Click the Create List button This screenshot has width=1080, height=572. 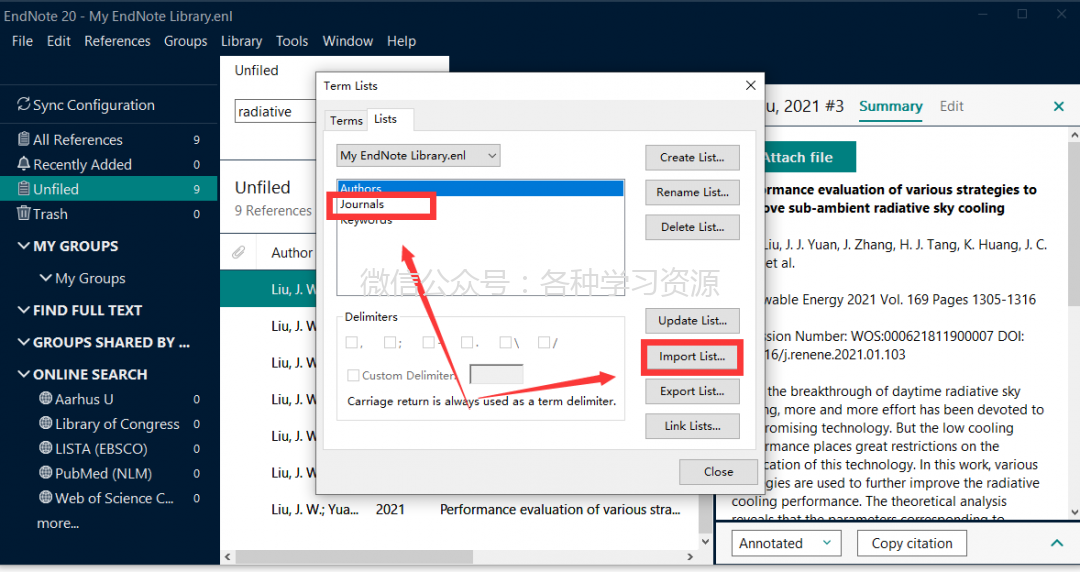pyautogui.click(x=692, y=157)
